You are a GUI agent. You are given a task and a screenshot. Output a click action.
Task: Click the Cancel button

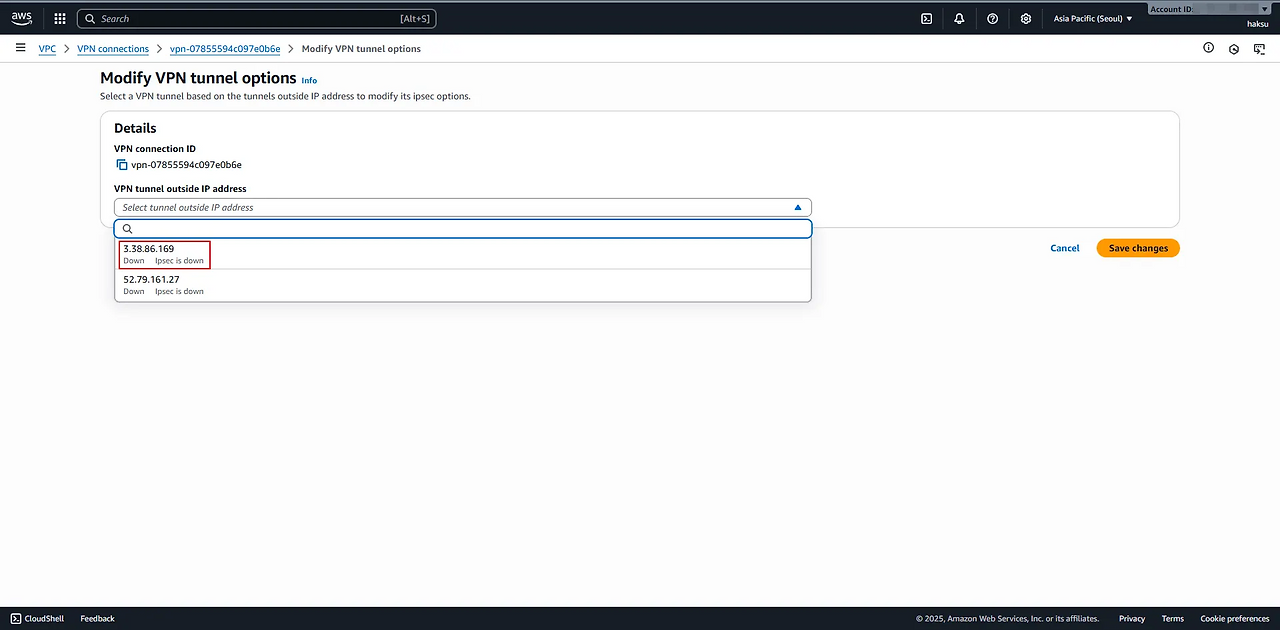[x=1064, y=248]
